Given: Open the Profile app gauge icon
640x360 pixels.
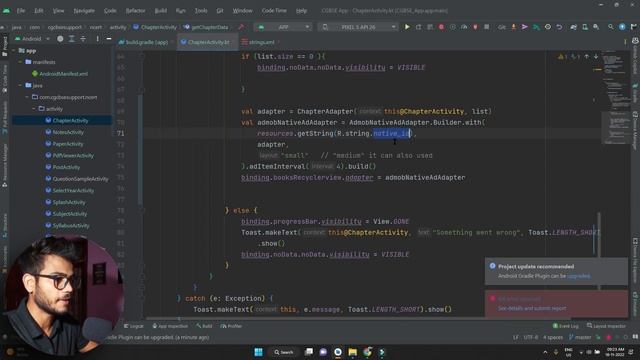Looking at the screenshot, I should coord(464,27).
